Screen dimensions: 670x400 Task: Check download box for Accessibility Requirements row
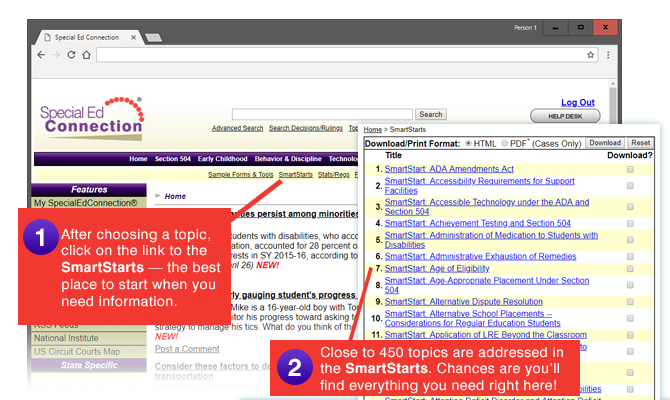pos(630,186)
